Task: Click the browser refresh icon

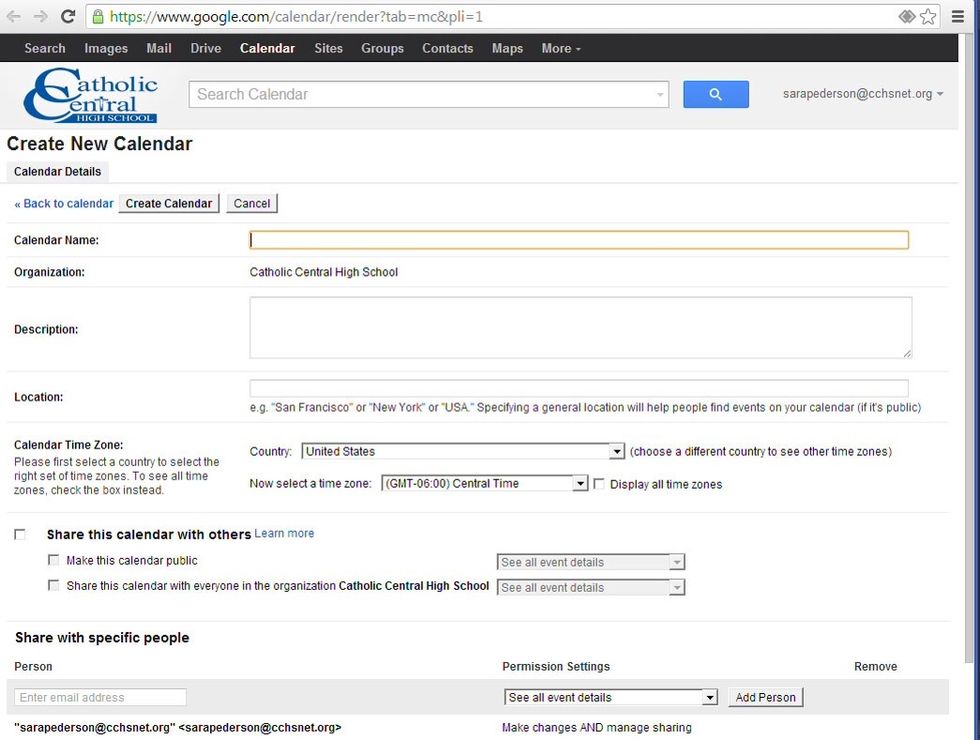Action: point(67,14)
